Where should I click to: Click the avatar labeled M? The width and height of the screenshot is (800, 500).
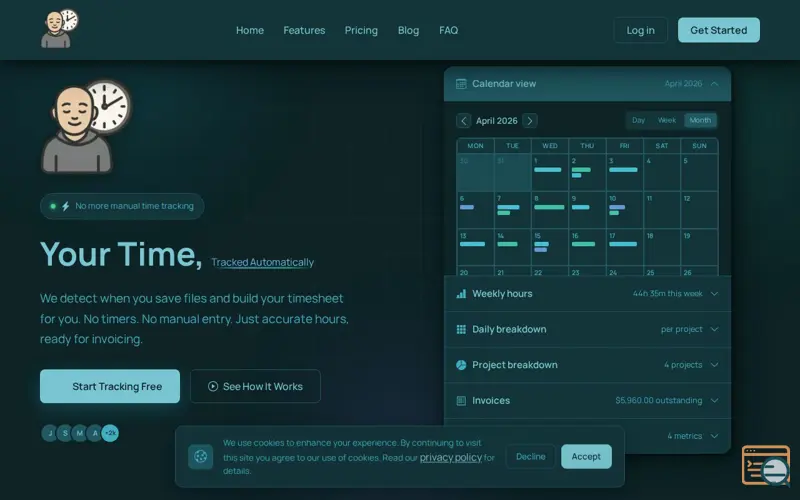(x=80, y=433)
